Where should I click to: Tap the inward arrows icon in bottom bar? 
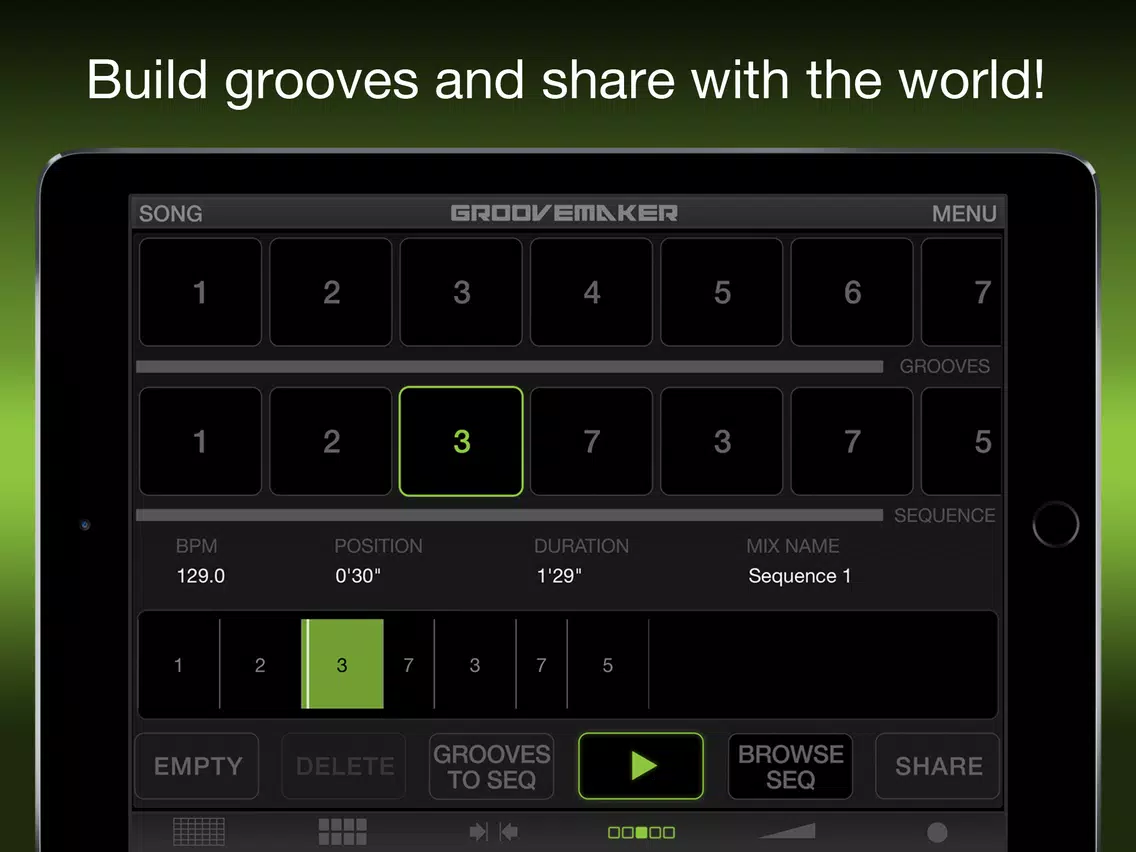[x=493, y=832]
